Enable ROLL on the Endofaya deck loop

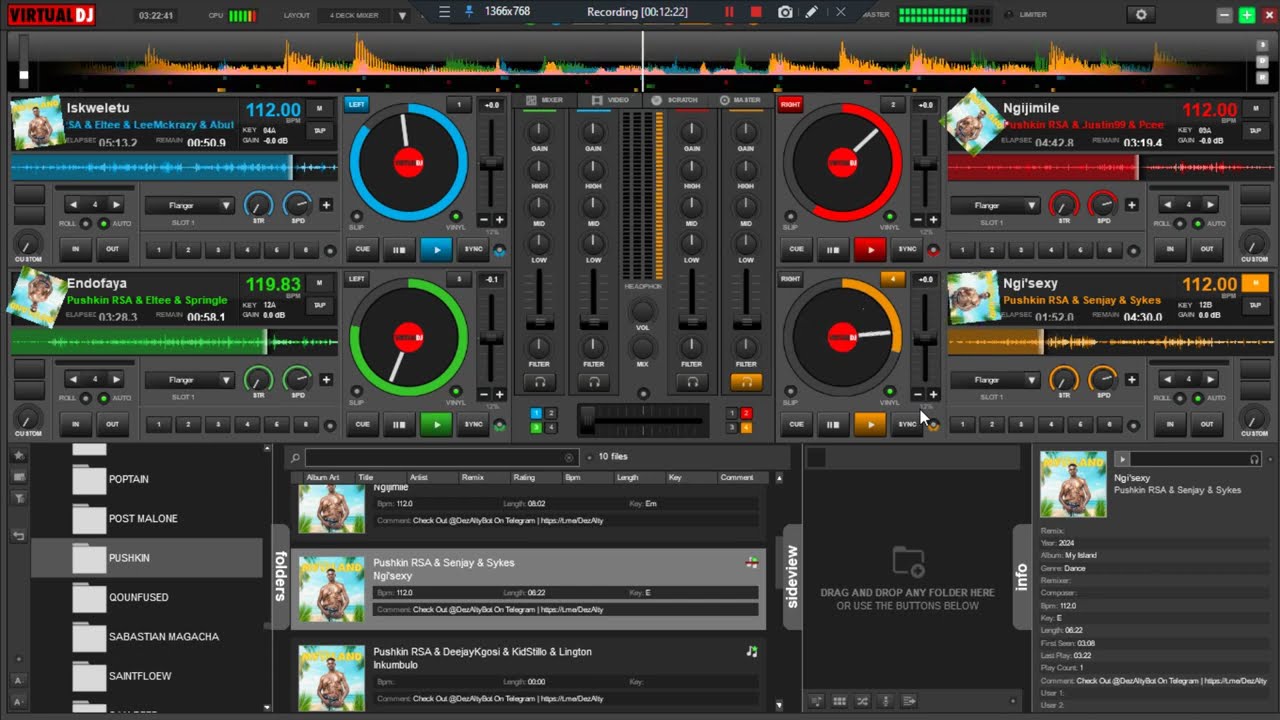[x=86, y=398]
